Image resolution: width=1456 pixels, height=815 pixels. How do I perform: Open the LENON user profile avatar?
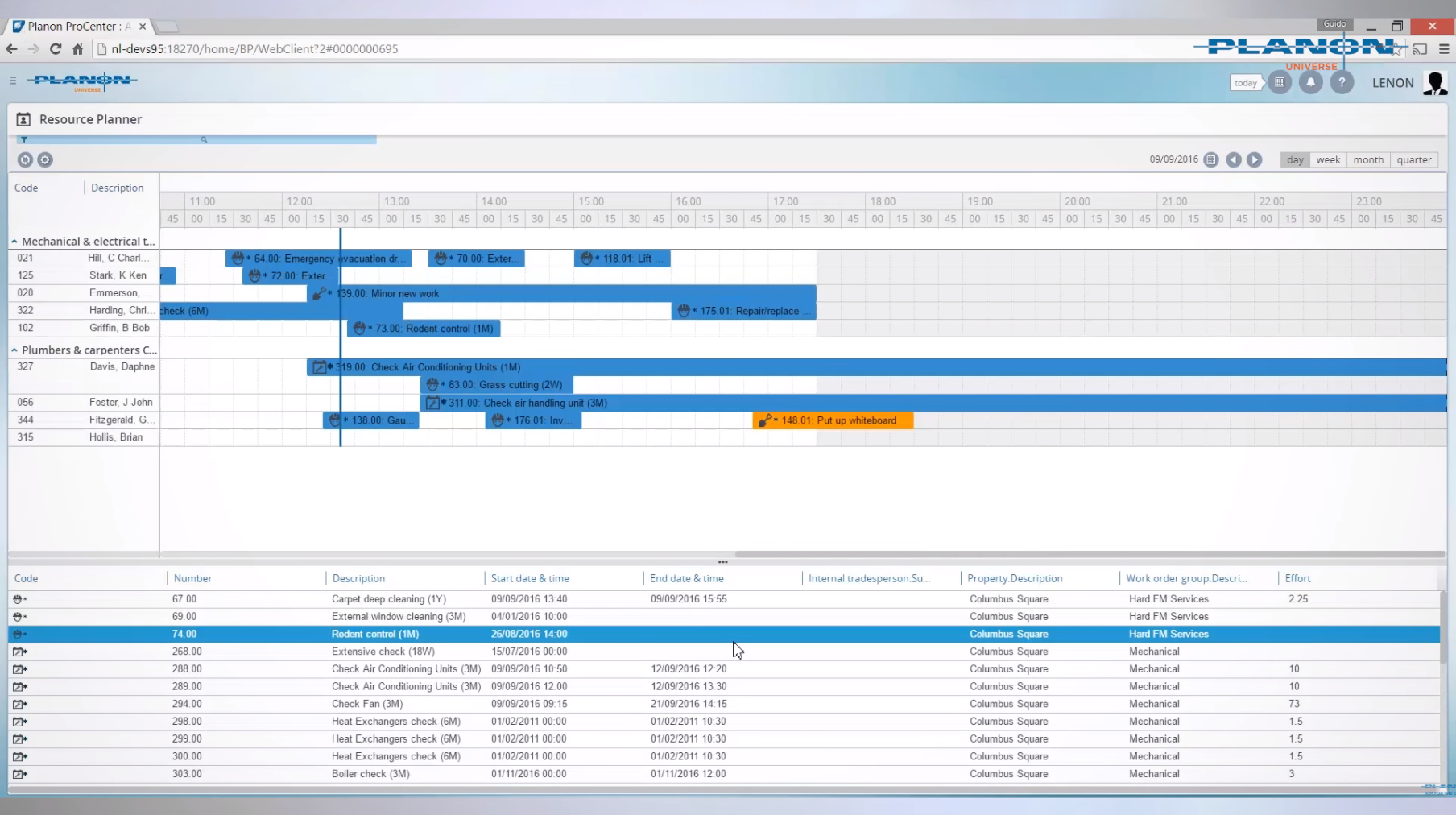tap(1434, 83)
